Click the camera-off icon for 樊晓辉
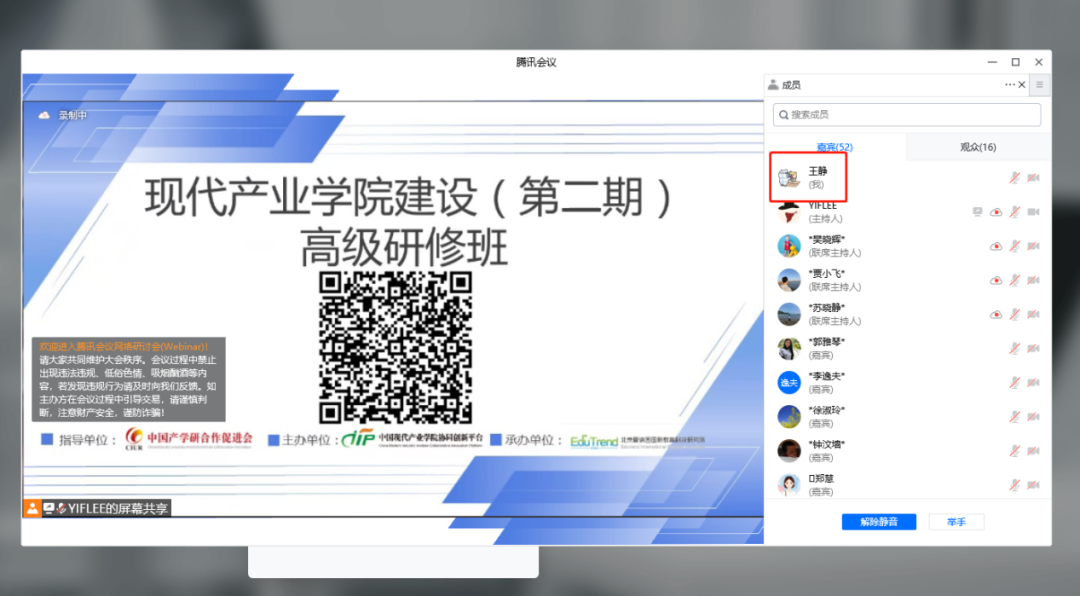This screenshot has width=1080, height=596. click(x=1033, y=246)
